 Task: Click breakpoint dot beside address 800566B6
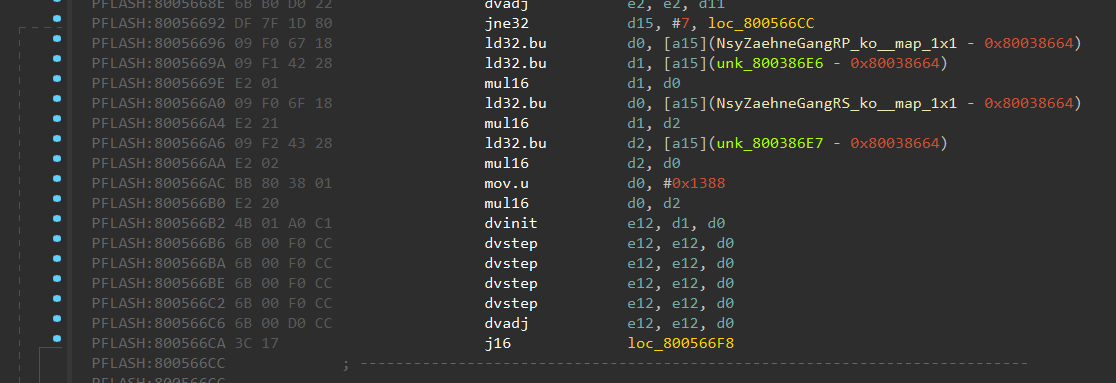[x=57, y=238]
